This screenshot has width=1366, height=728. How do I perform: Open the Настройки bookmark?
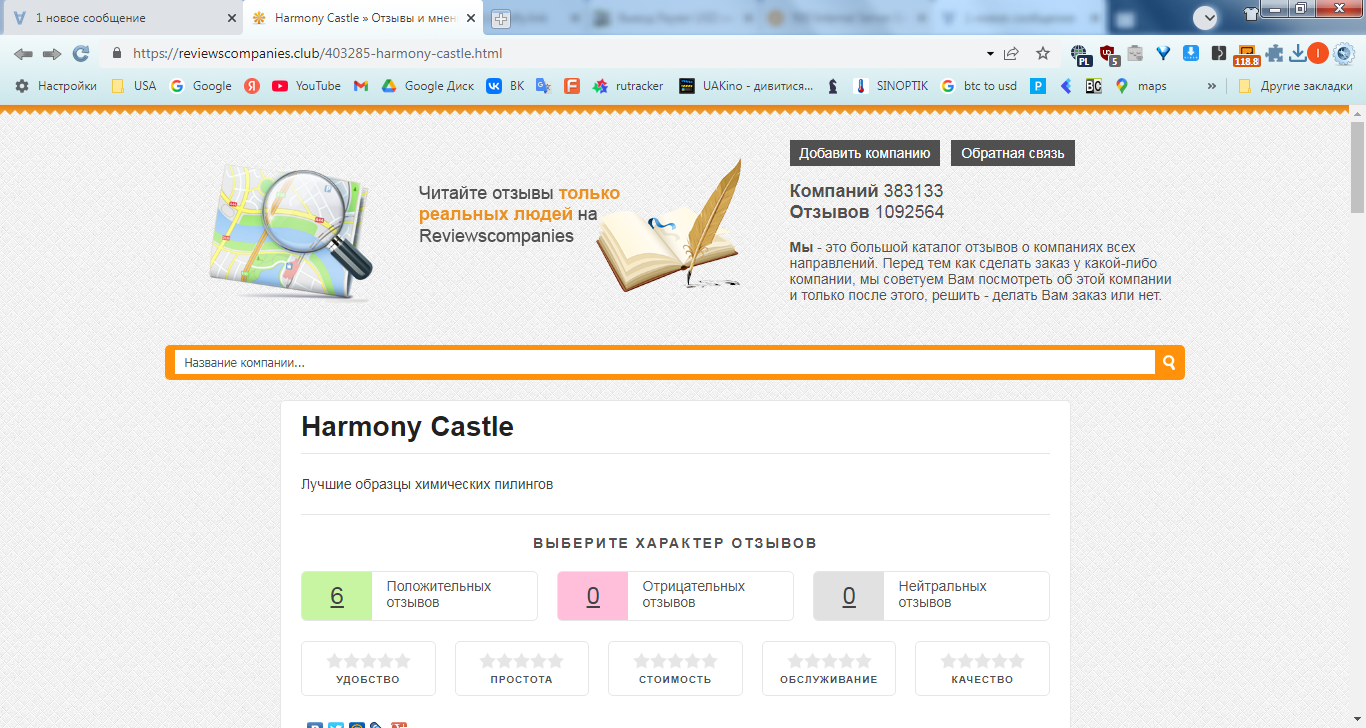coord(56,86)
